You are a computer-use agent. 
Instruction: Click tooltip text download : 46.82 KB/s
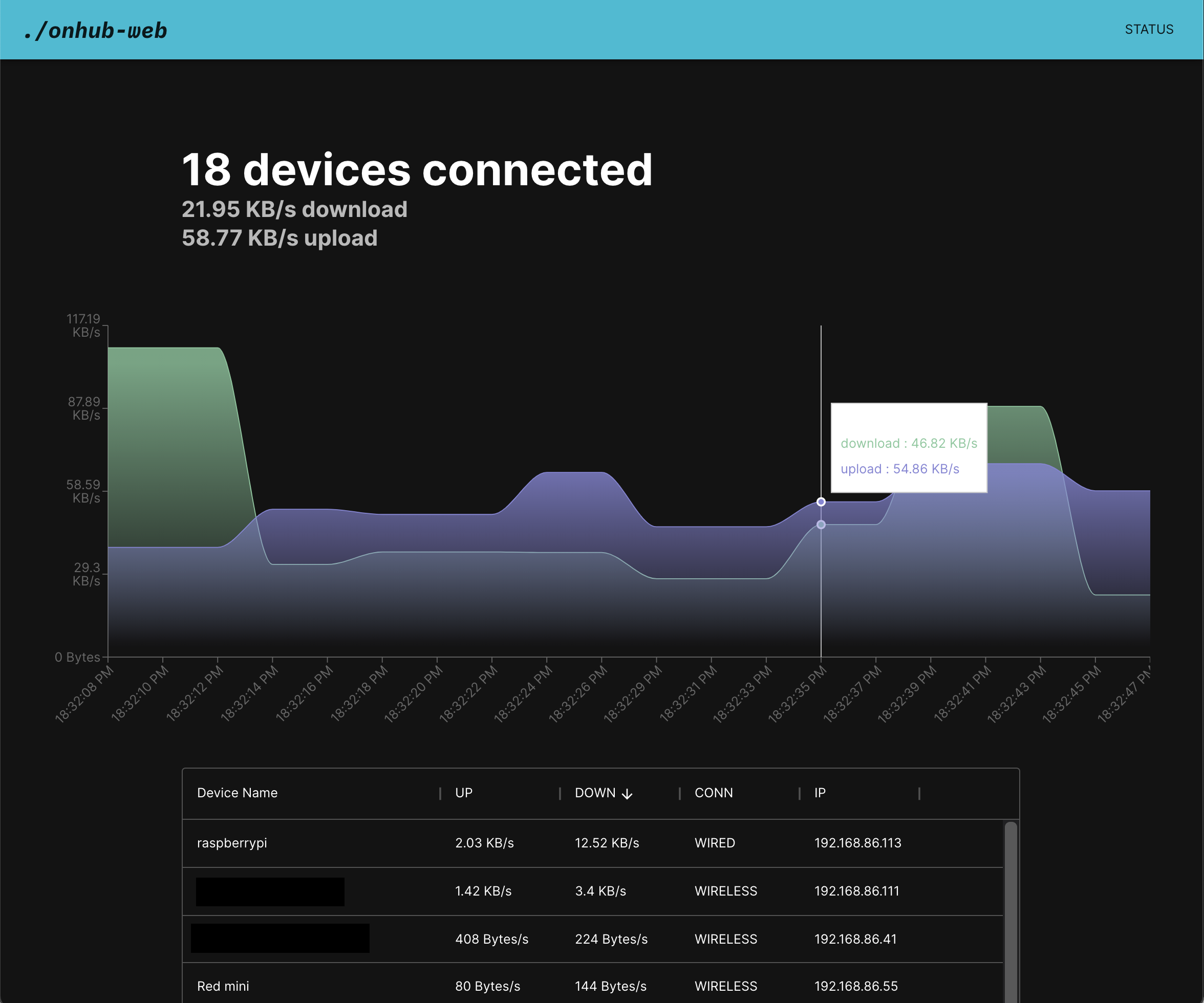pos(909,443)
